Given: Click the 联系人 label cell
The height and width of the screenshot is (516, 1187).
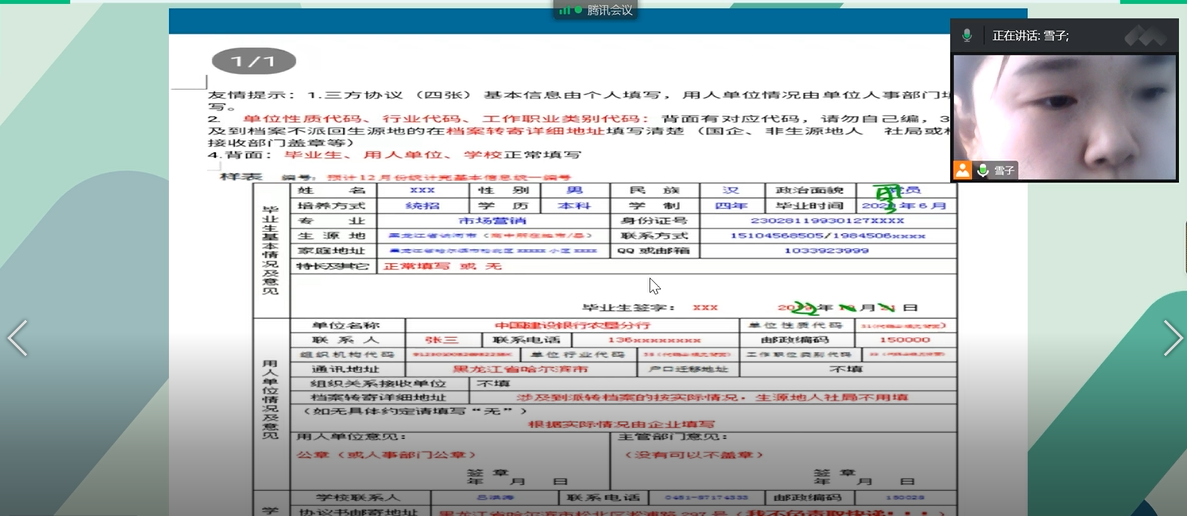Looking at the screenshot, I should coord(347,340).
